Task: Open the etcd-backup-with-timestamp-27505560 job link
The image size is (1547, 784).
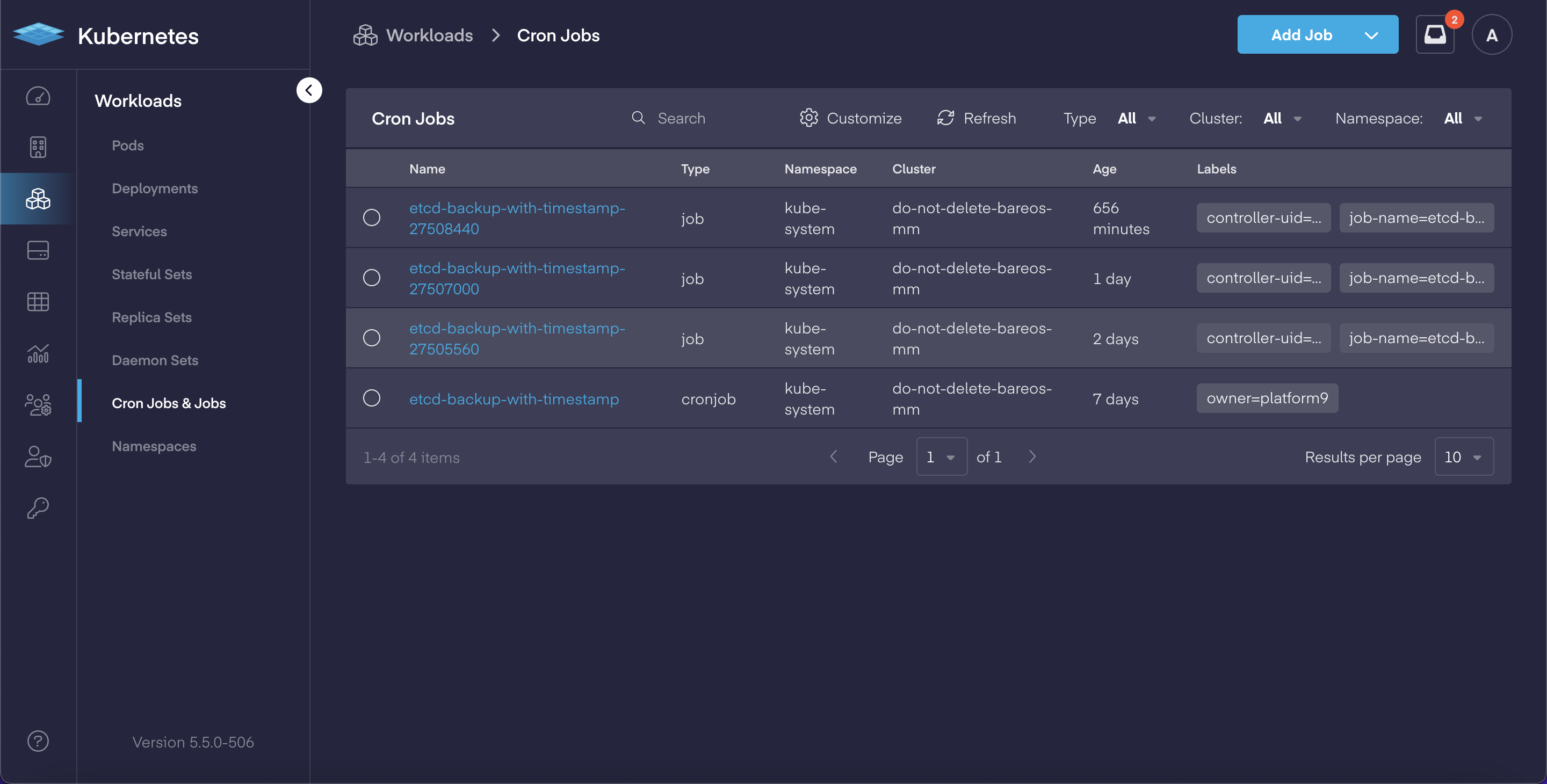Action: pyautogui.click(x=517, y=339)
